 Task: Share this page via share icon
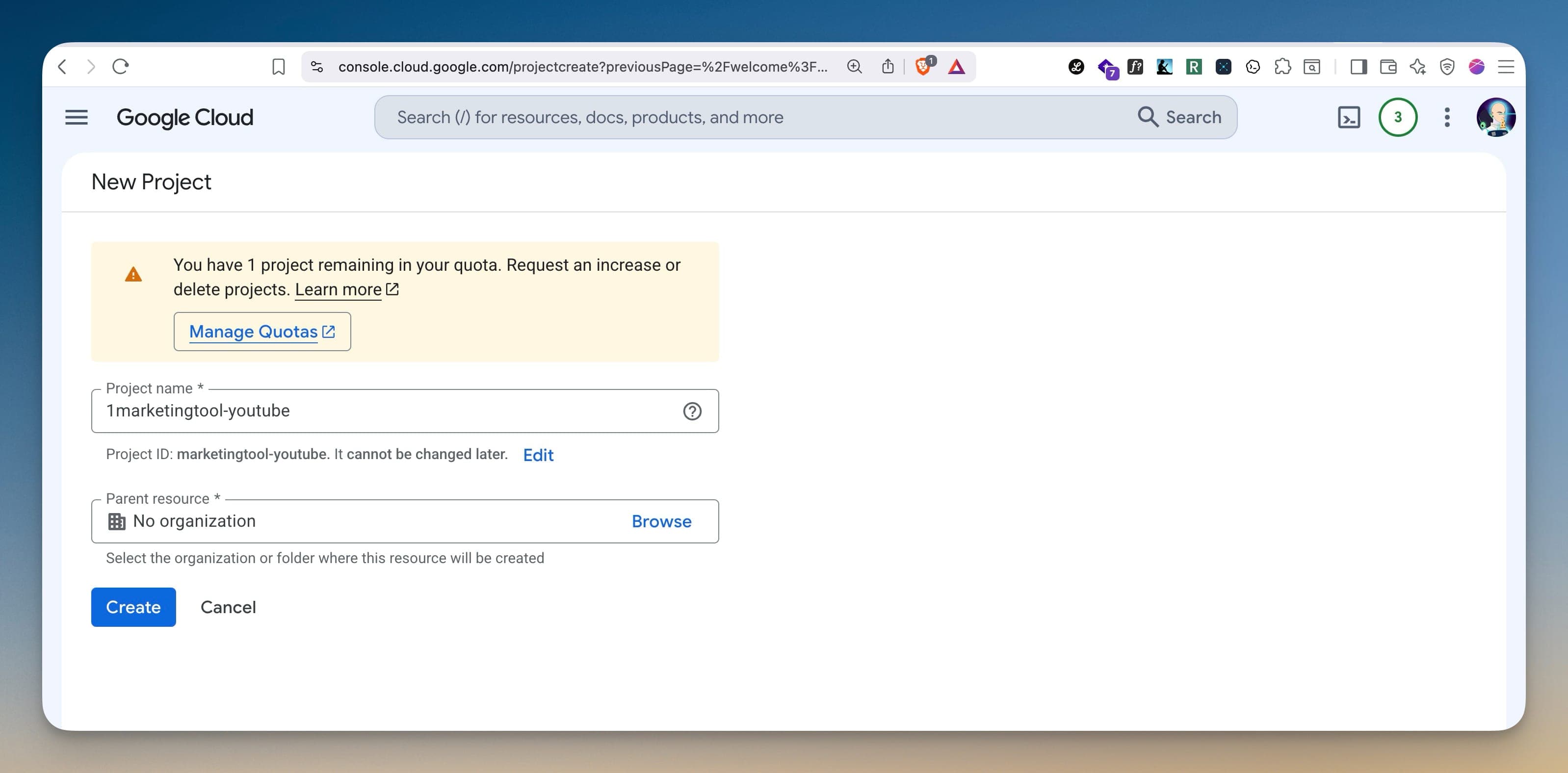point(888,66)
